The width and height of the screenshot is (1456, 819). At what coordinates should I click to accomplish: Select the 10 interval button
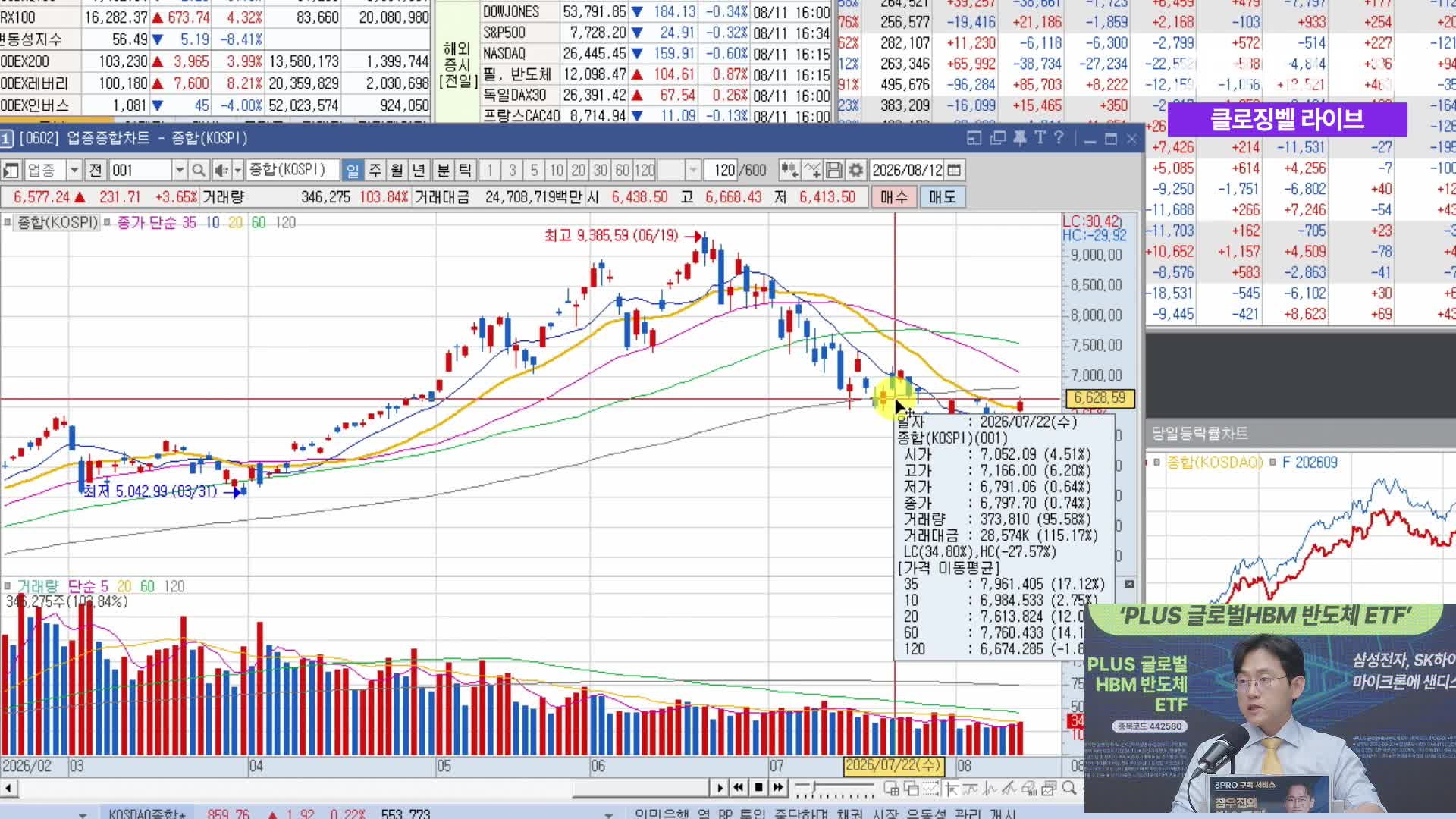[x=557, y=170]
